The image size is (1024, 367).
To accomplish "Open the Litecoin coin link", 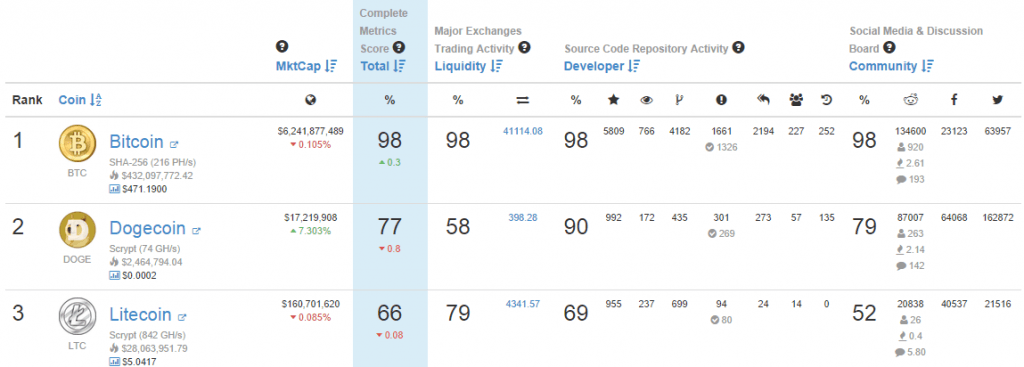I will click(140, 315).
